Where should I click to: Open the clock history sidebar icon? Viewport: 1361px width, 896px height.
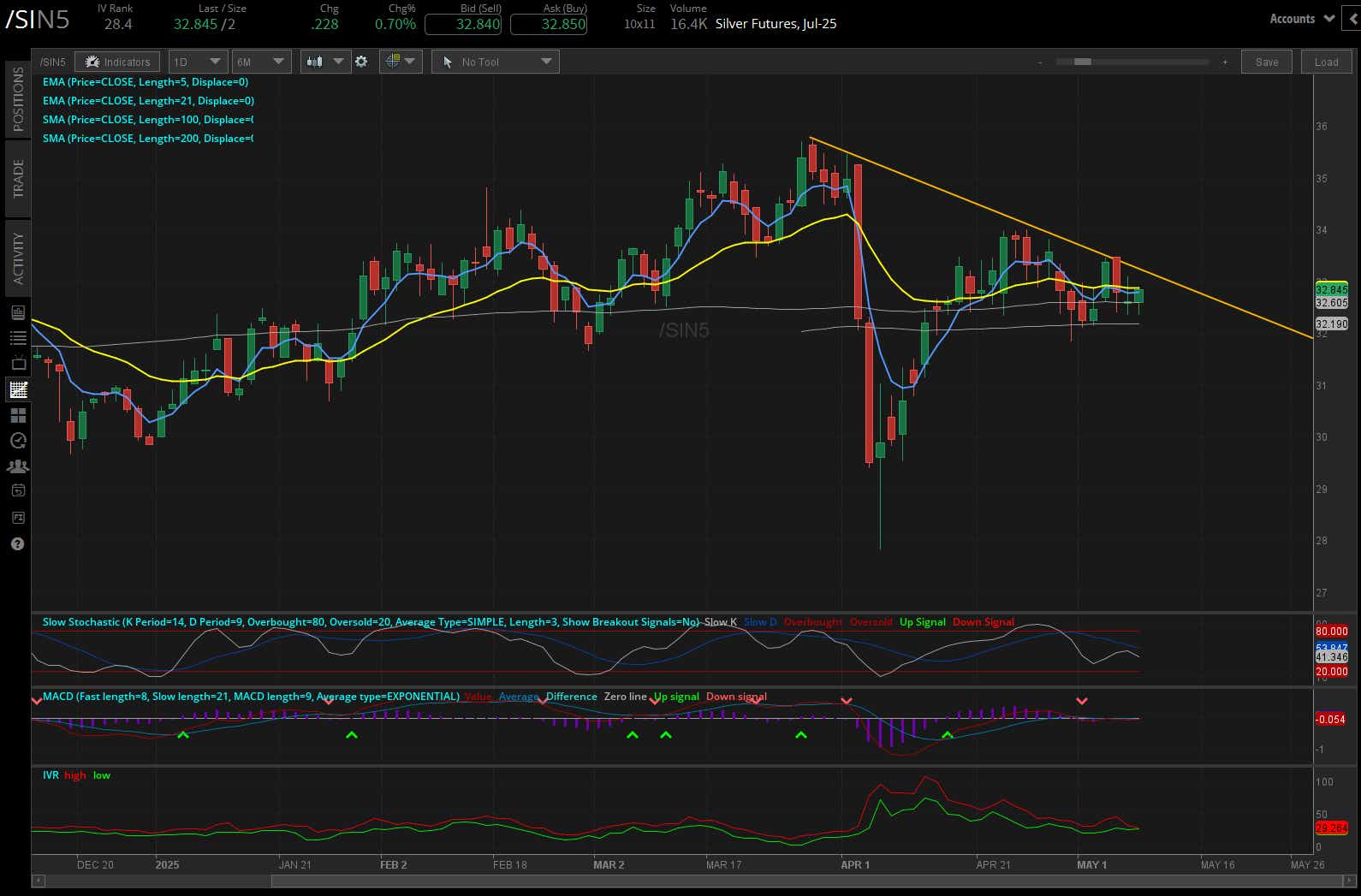click(x=18, y=441)
